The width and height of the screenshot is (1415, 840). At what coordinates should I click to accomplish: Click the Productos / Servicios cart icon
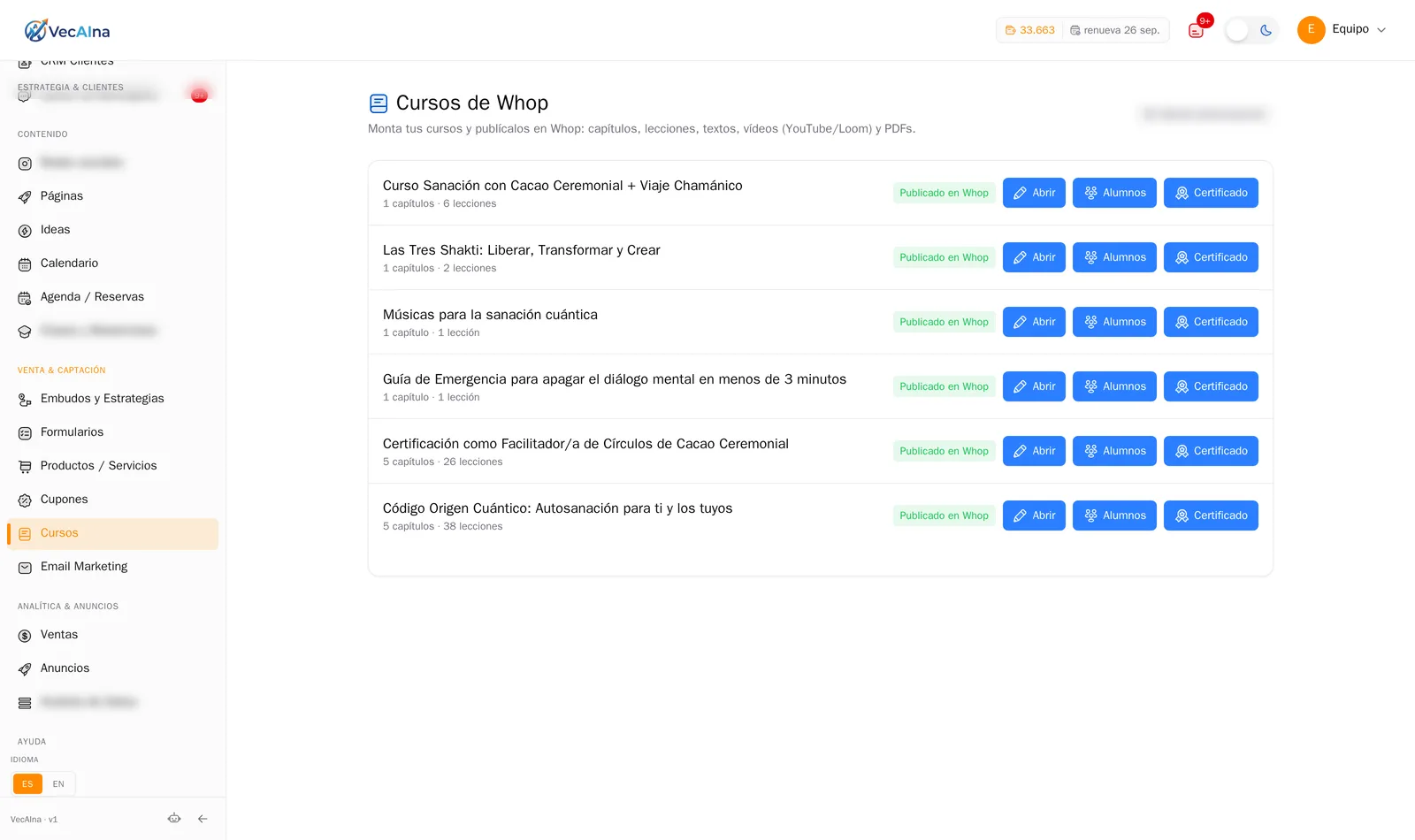pos(25,467)
